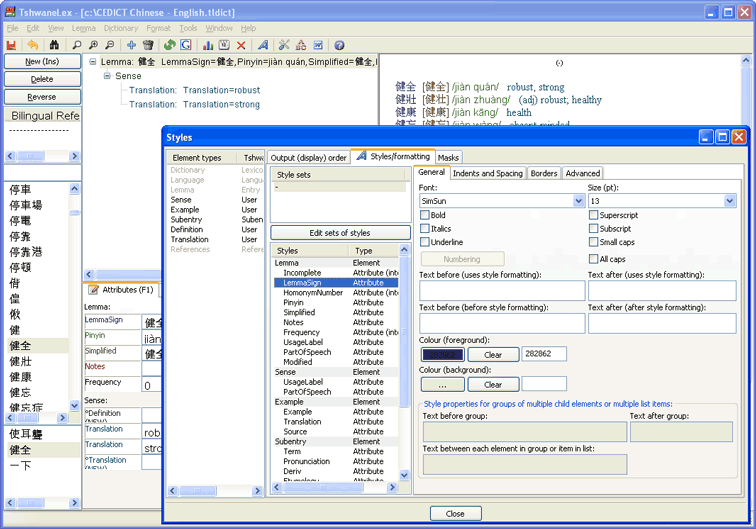
Task: Open the Size (pt) dropdown
Action: pyautogui.click(x=730, y=201)
